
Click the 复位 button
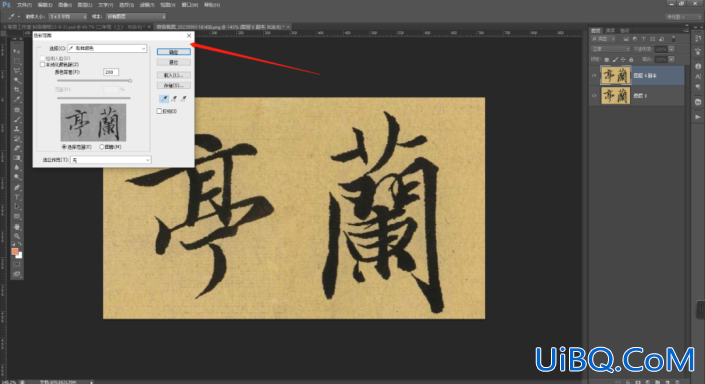pyautogui.click(x=174, y=63)
